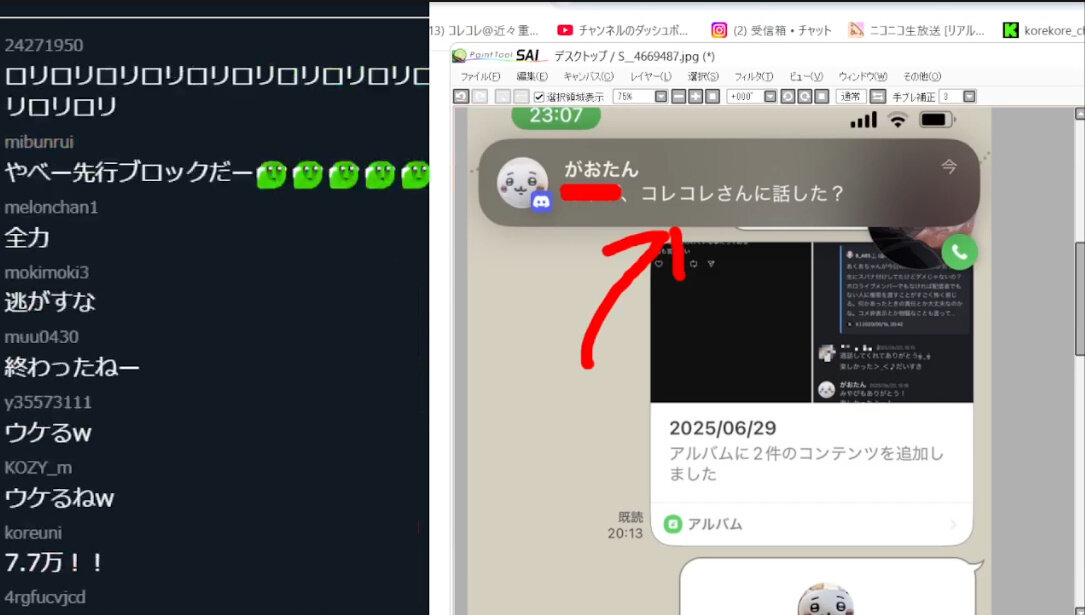Click the Niconico live icon in bookmarks bar
1085x615 pixels.
[x=856, y=30]
